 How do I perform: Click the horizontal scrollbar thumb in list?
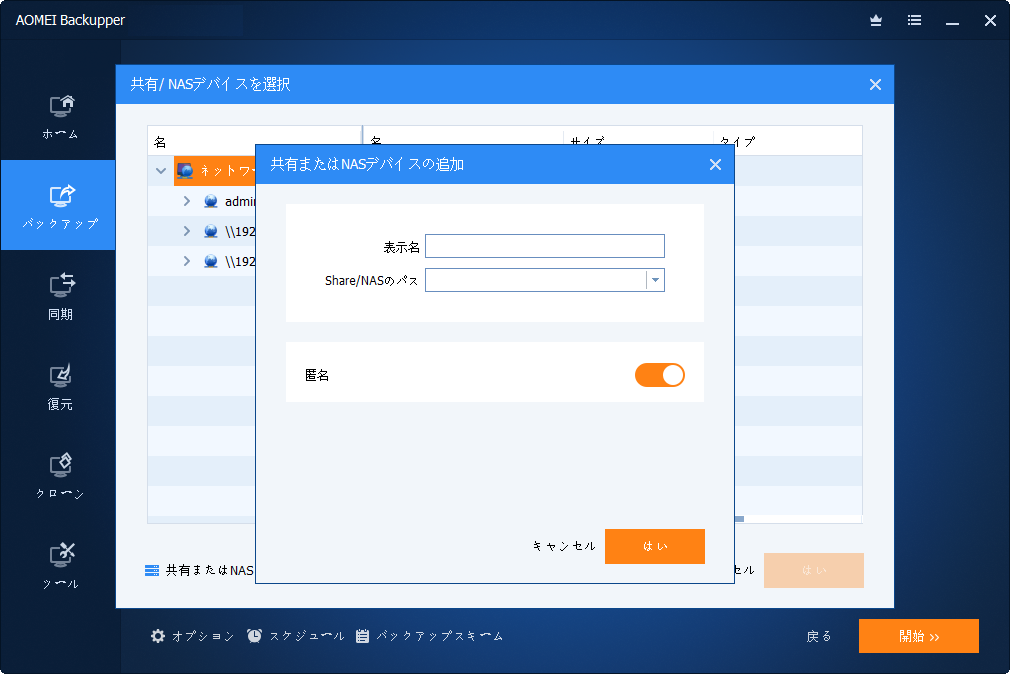[739, 519]
